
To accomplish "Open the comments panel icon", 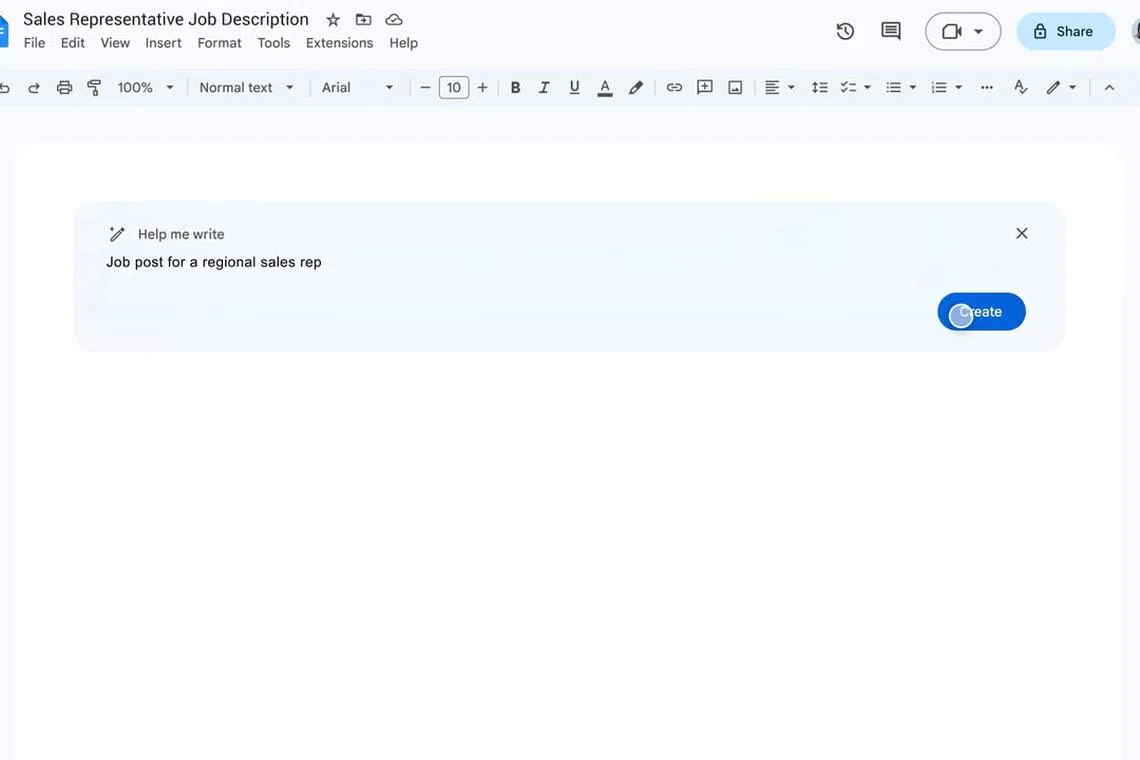I will (890, 31).
